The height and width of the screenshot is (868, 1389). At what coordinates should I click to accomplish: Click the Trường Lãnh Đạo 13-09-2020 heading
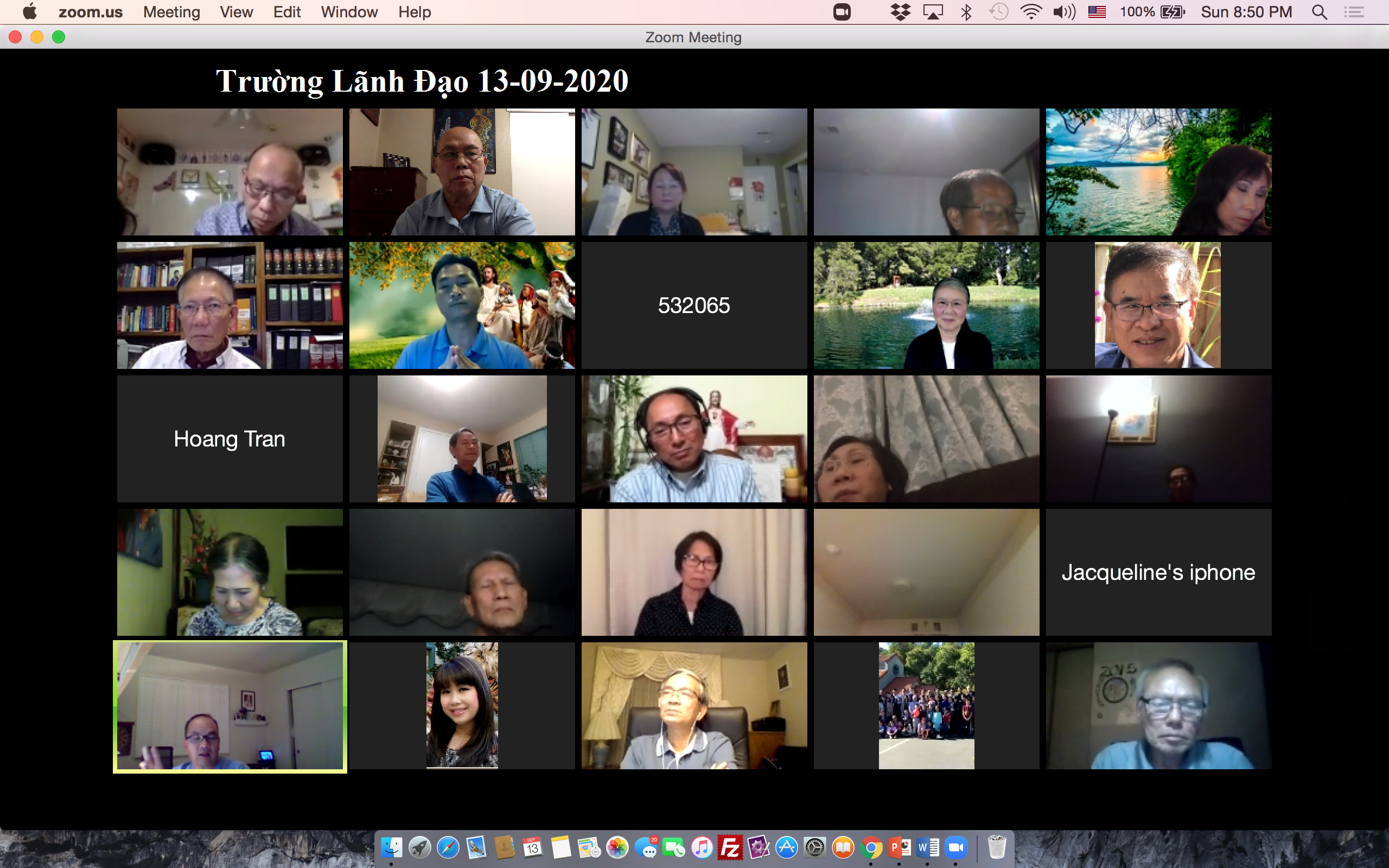tap(422, 81)
